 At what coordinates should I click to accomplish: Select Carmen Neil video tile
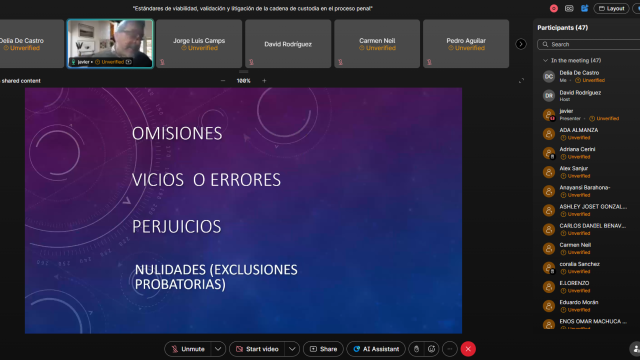coord(377,43)
